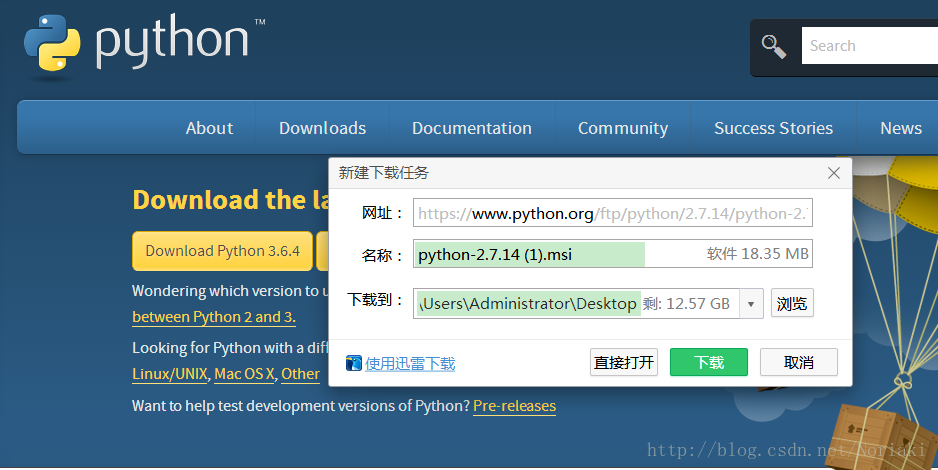Screen dimensions: 938x470
Task: Expand the download location dropdown arrow
Action: [751, 304]
